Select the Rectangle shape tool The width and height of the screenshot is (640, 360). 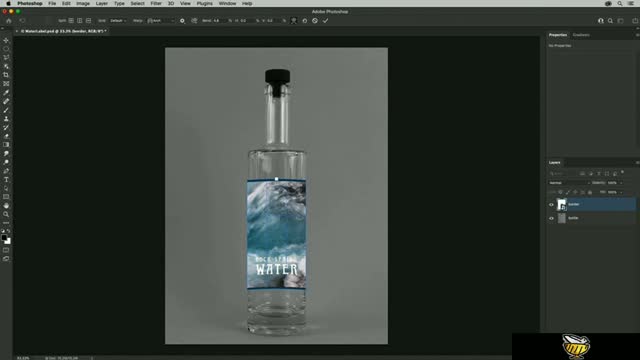[x=6, y=197]
